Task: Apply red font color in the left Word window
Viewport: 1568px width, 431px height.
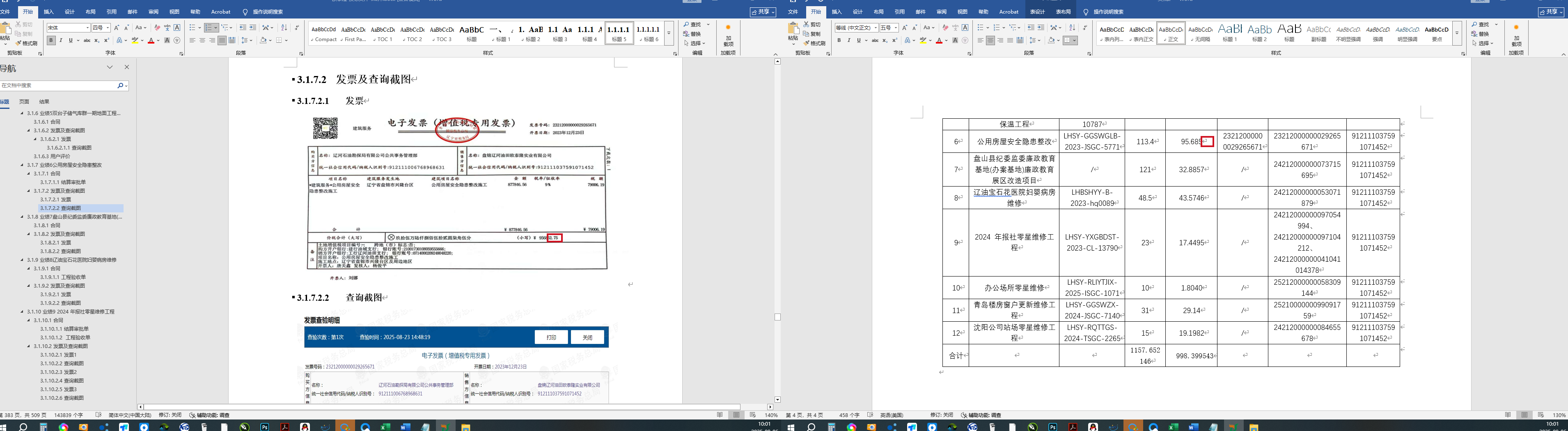Action: coord(151,40)
